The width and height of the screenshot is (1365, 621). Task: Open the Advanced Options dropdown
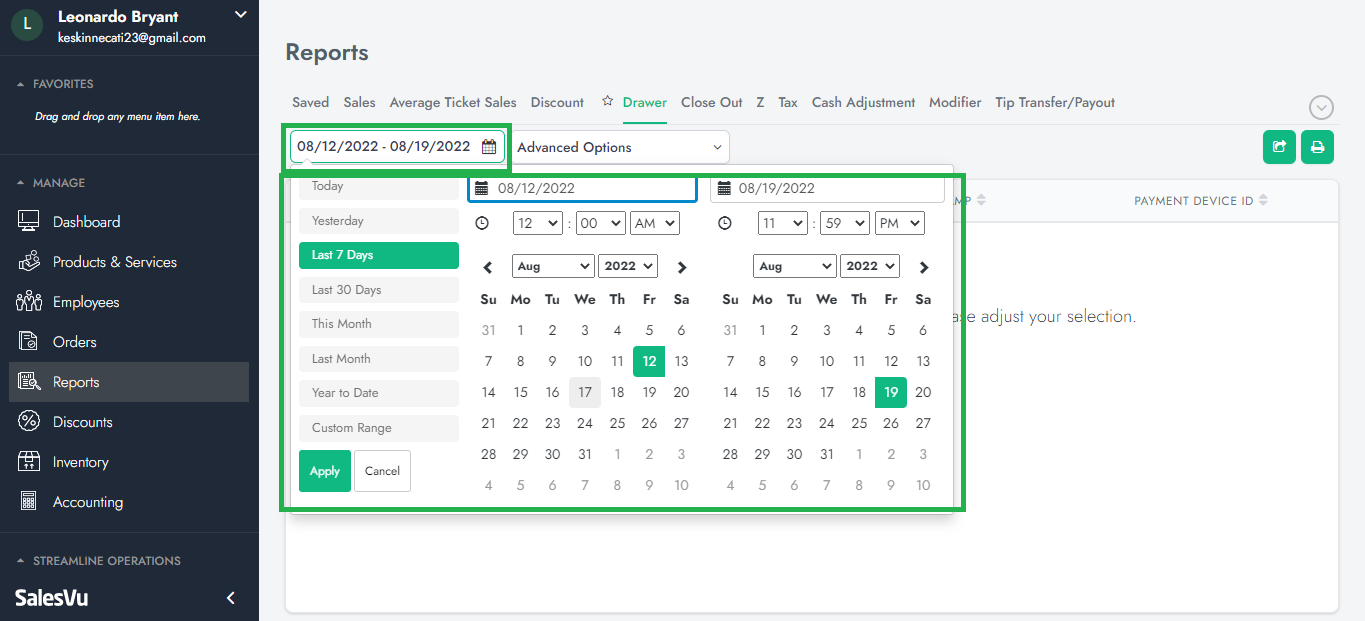(619, 147)
